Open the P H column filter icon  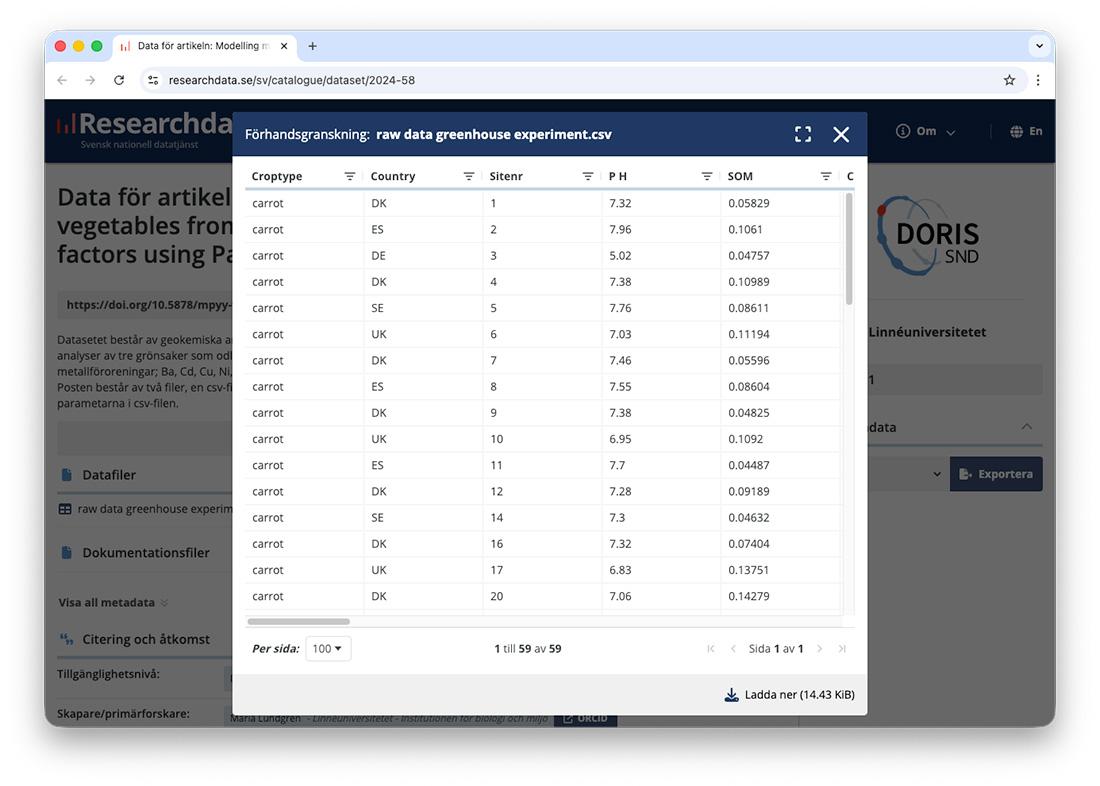[707, 175]
